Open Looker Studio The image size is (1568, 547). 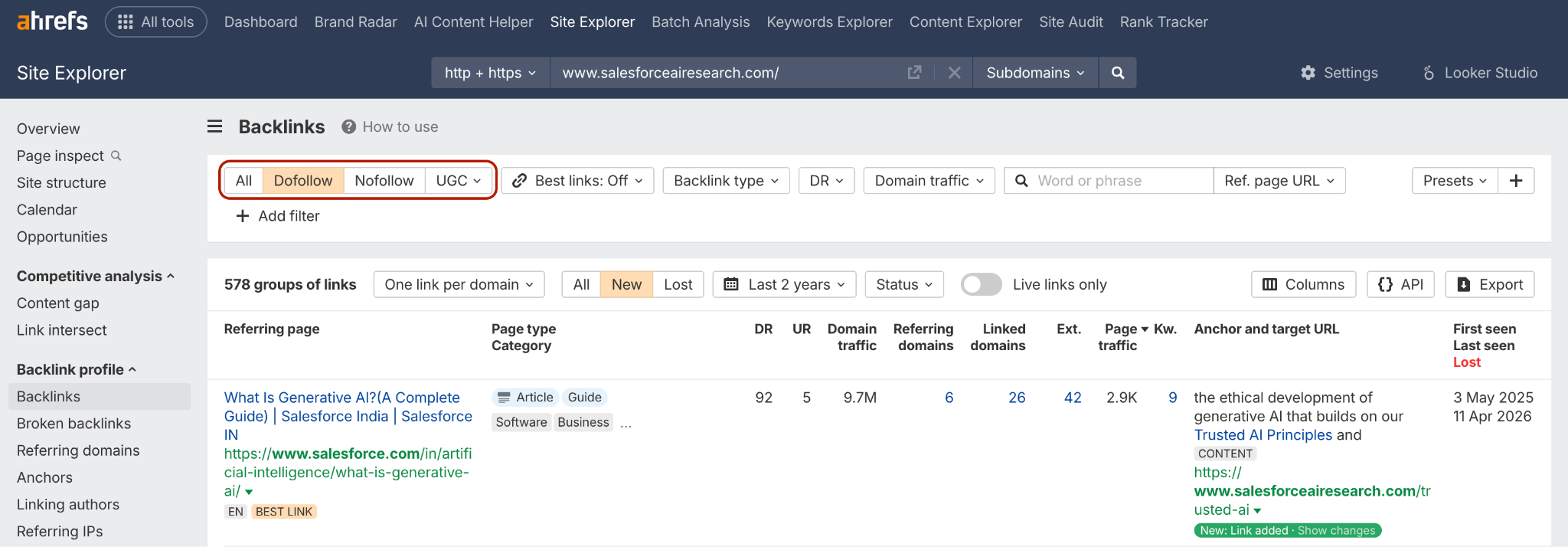point(1479,73)
